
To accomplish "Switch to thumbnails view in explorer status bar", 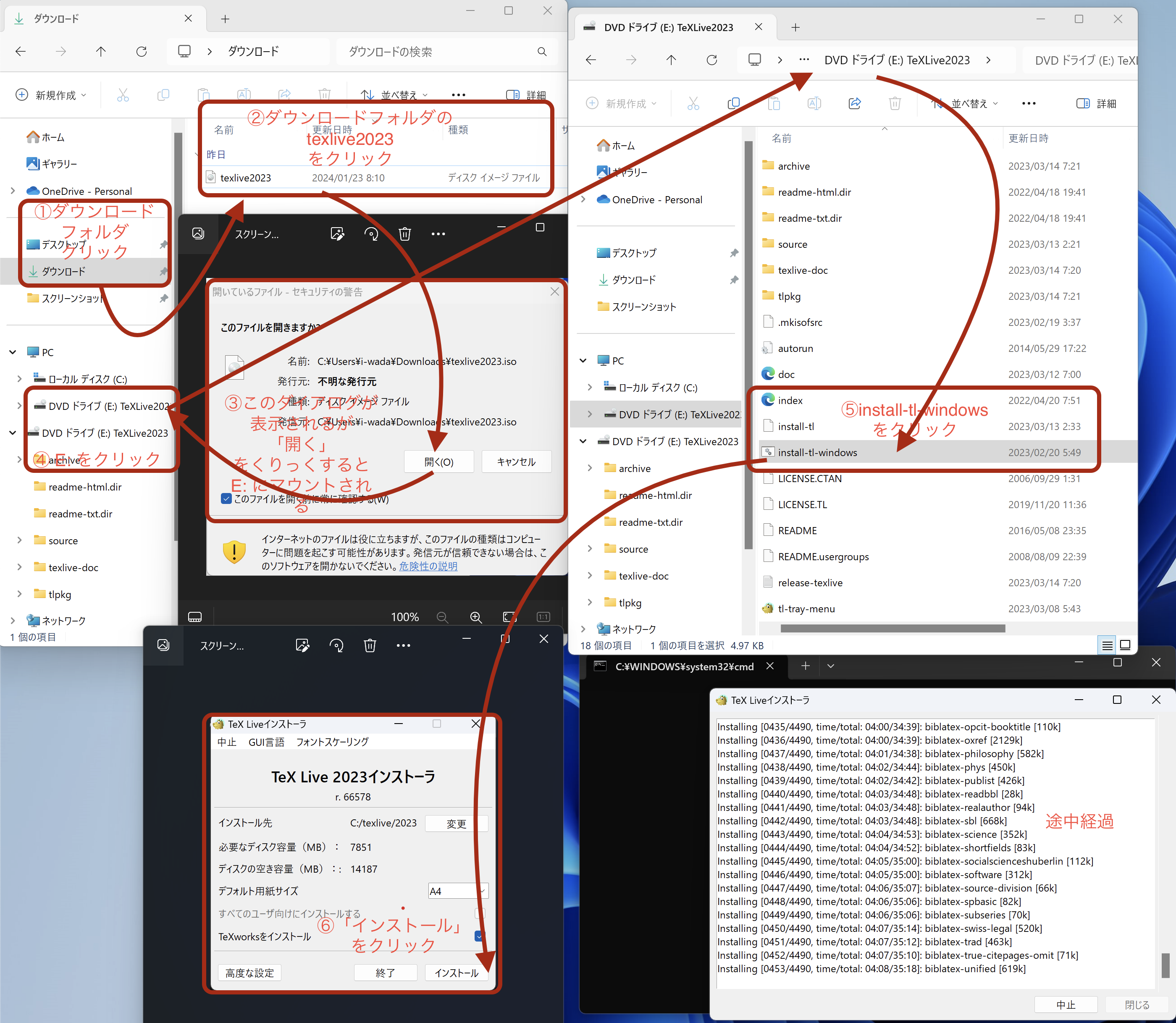I will click(1125, 645).
